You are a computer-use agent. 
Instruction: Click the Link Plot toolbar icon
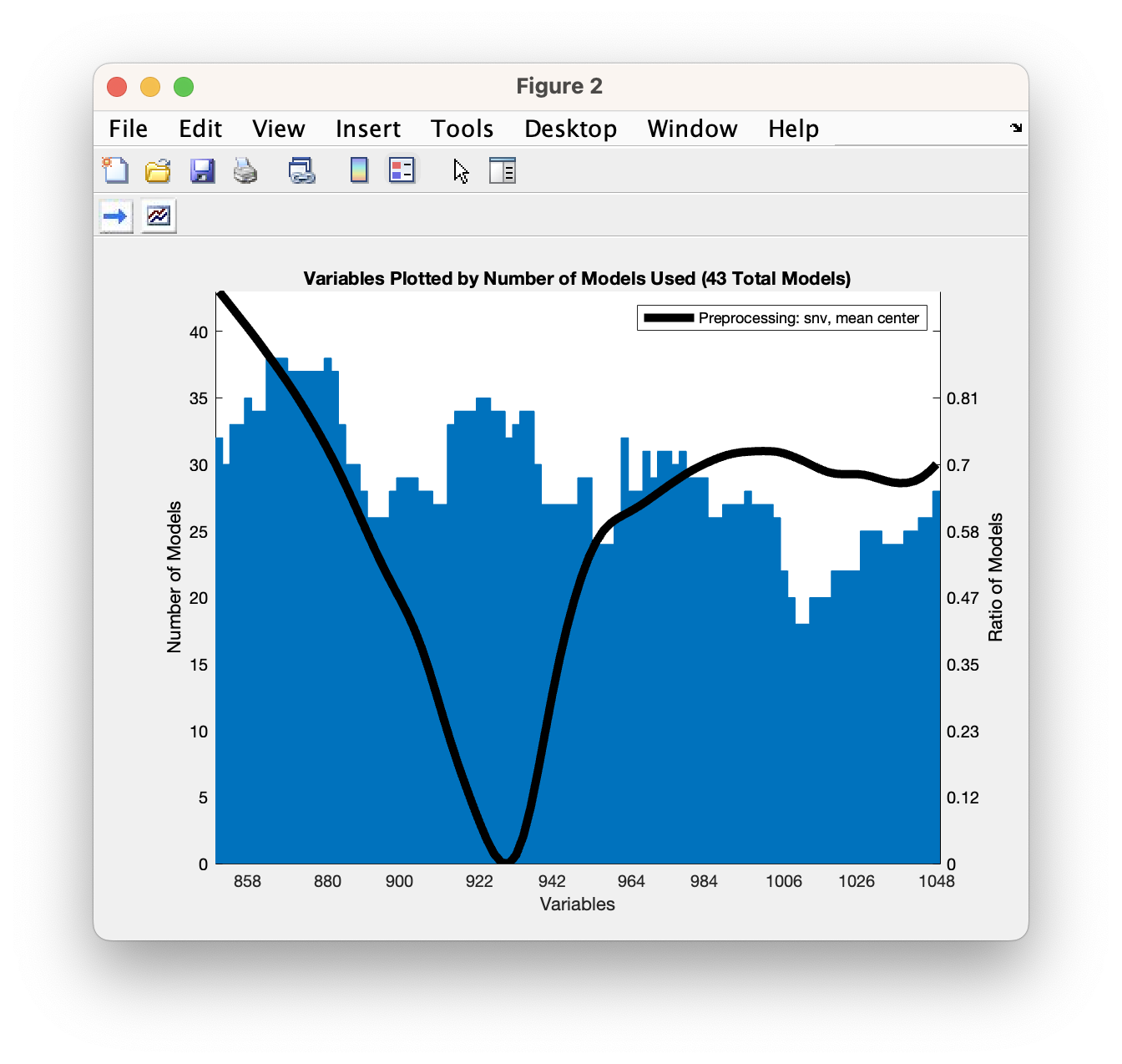(x=301, y=170)
